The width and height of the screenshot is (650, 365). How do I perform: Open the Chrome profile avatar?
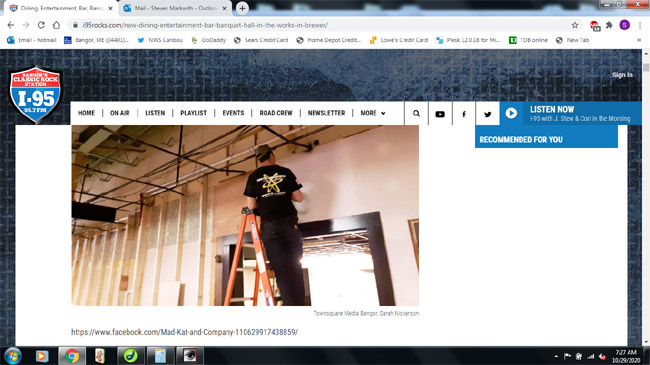(624, 25)
